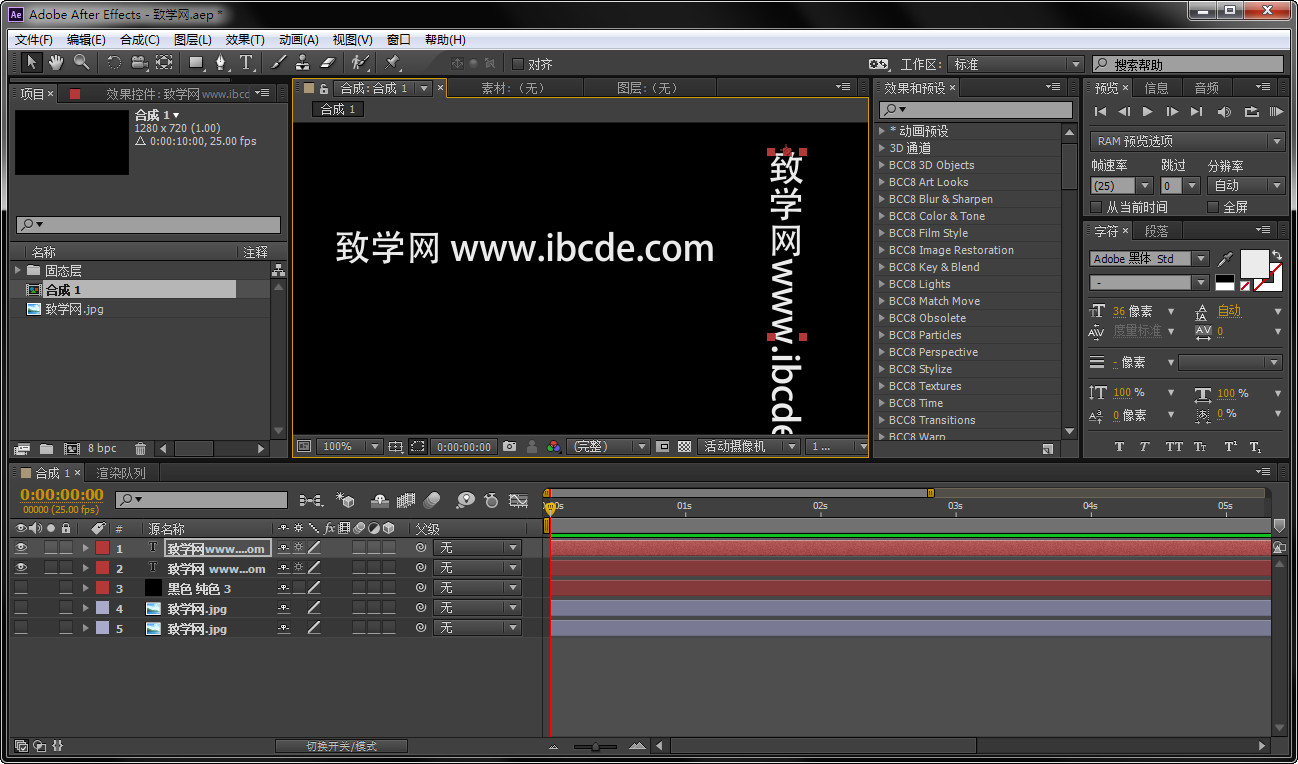Check the 从当前时间 option
The image size is (1298, 764).
[x=1096, y=207]
